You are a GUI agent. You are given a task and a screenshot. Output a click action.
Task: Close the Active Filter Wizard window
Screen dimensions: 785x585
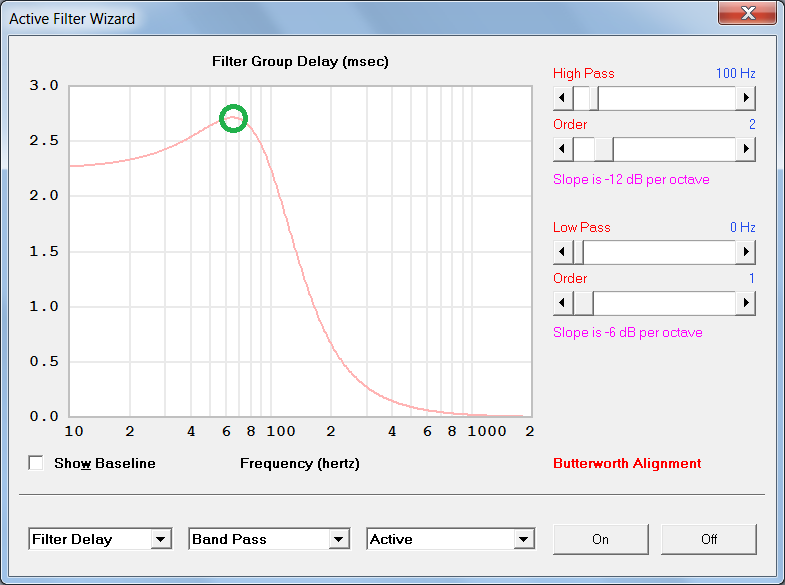[x=747, y=13]
